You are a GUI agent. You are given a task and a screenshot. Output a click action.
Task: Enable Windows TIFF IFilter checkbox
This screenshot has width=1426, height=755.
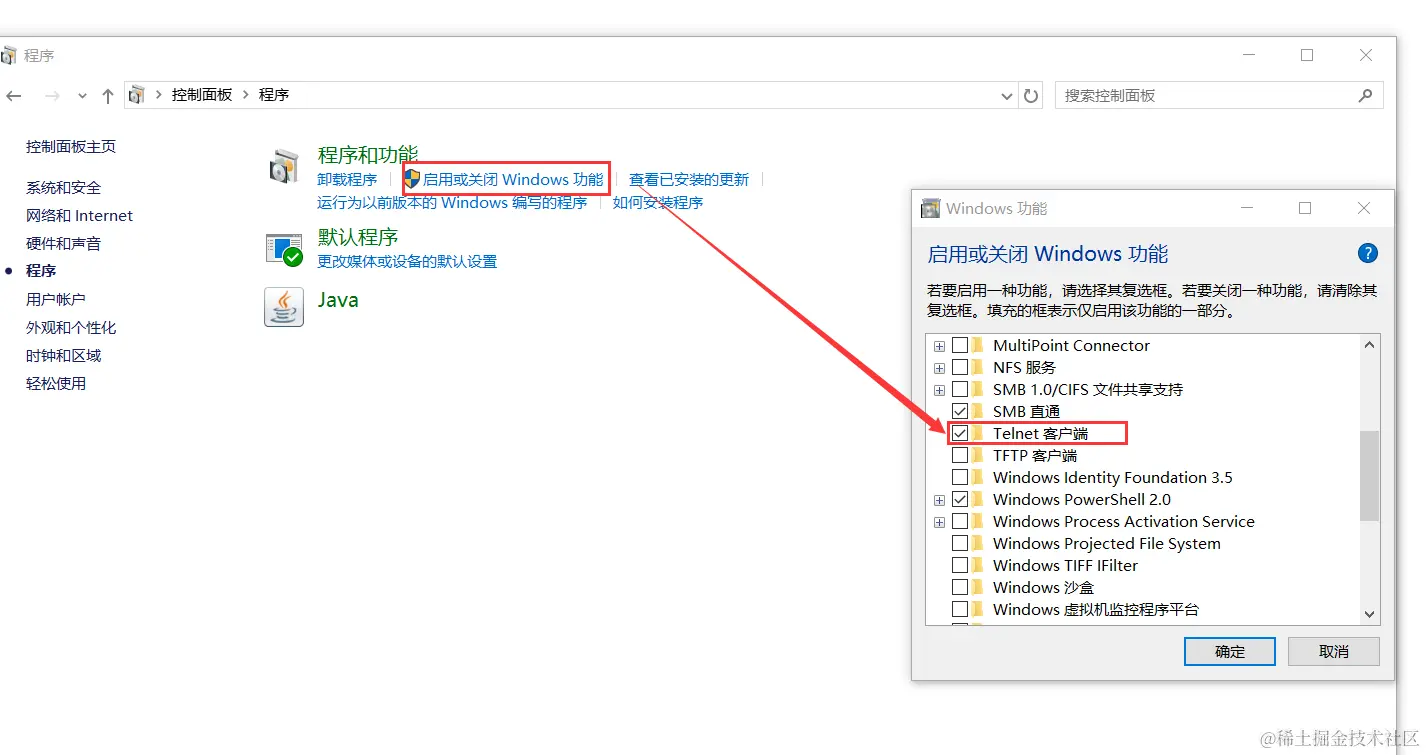click(960, 565)
